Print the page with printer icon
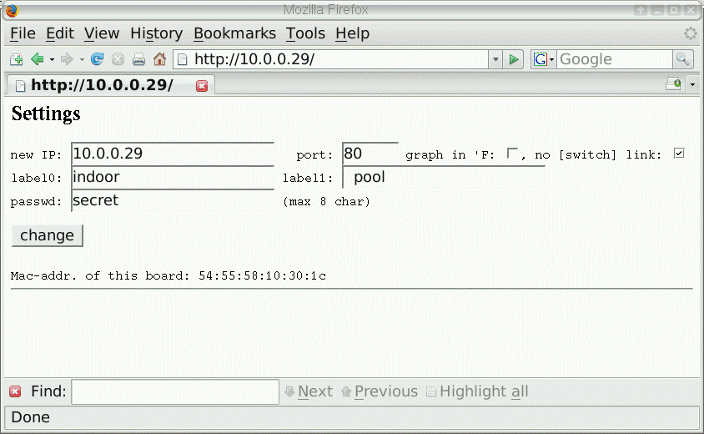Image resolution: width=704 pixels, height=434 pixels. click(x=139, y=59)
